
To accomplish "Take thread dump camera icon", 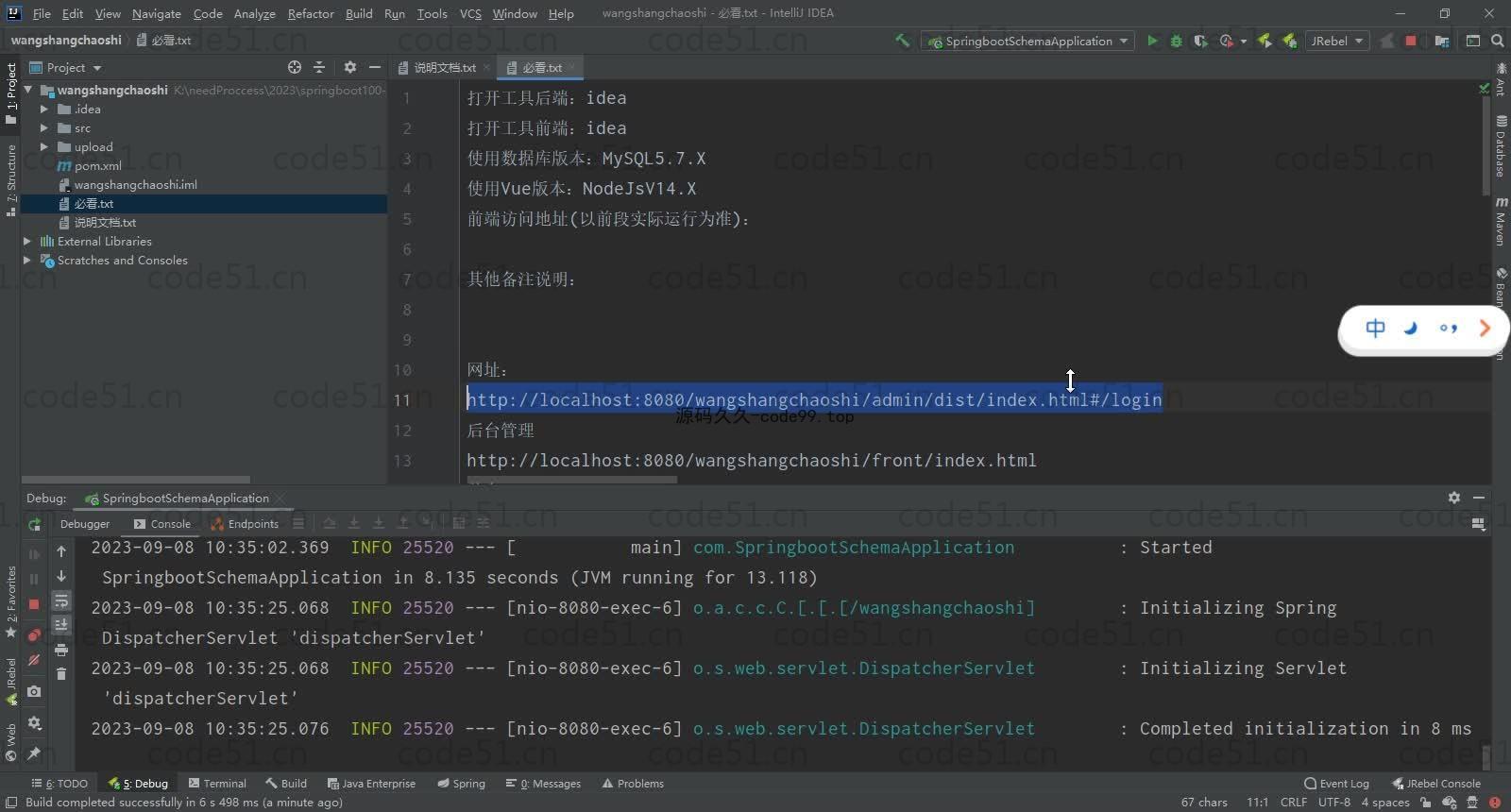I will (34, 692).
